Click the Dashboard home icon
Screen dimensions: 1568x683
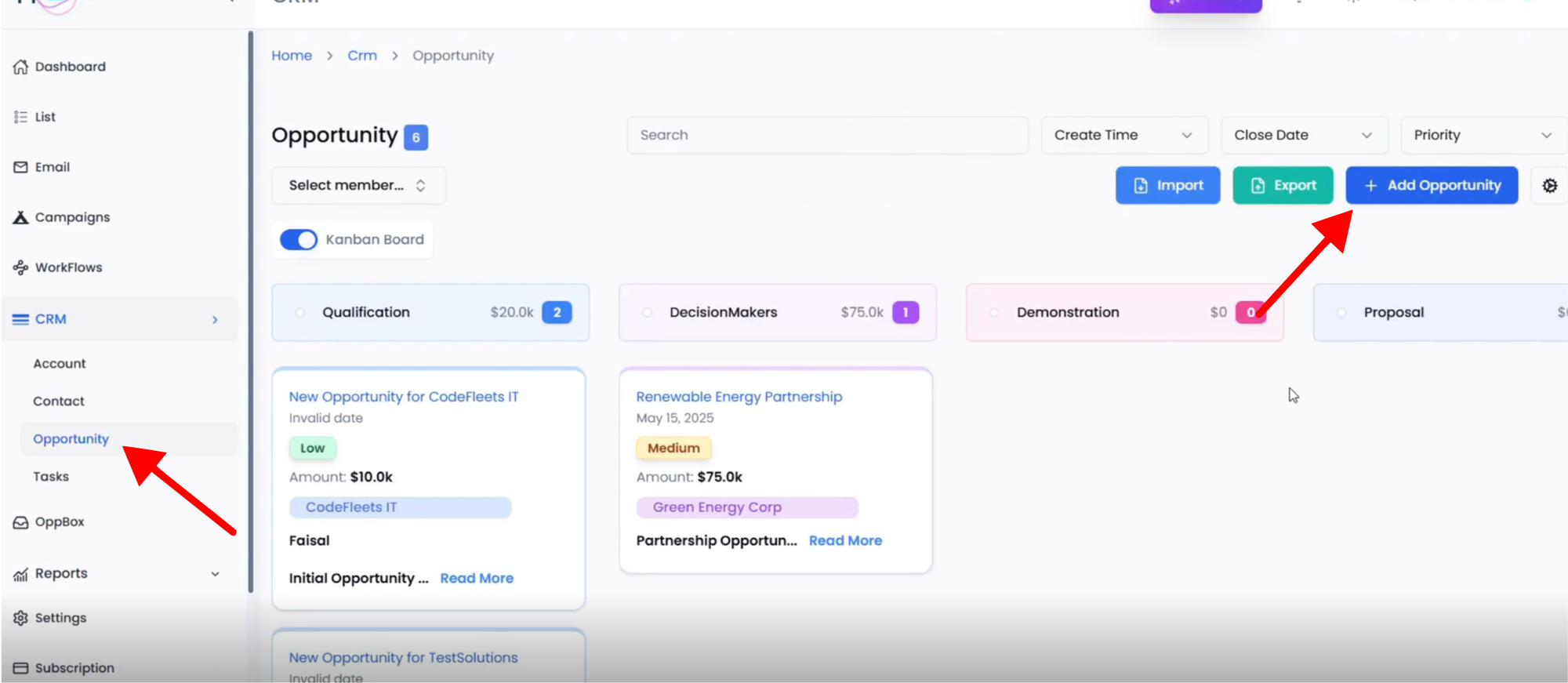point(20,67)
